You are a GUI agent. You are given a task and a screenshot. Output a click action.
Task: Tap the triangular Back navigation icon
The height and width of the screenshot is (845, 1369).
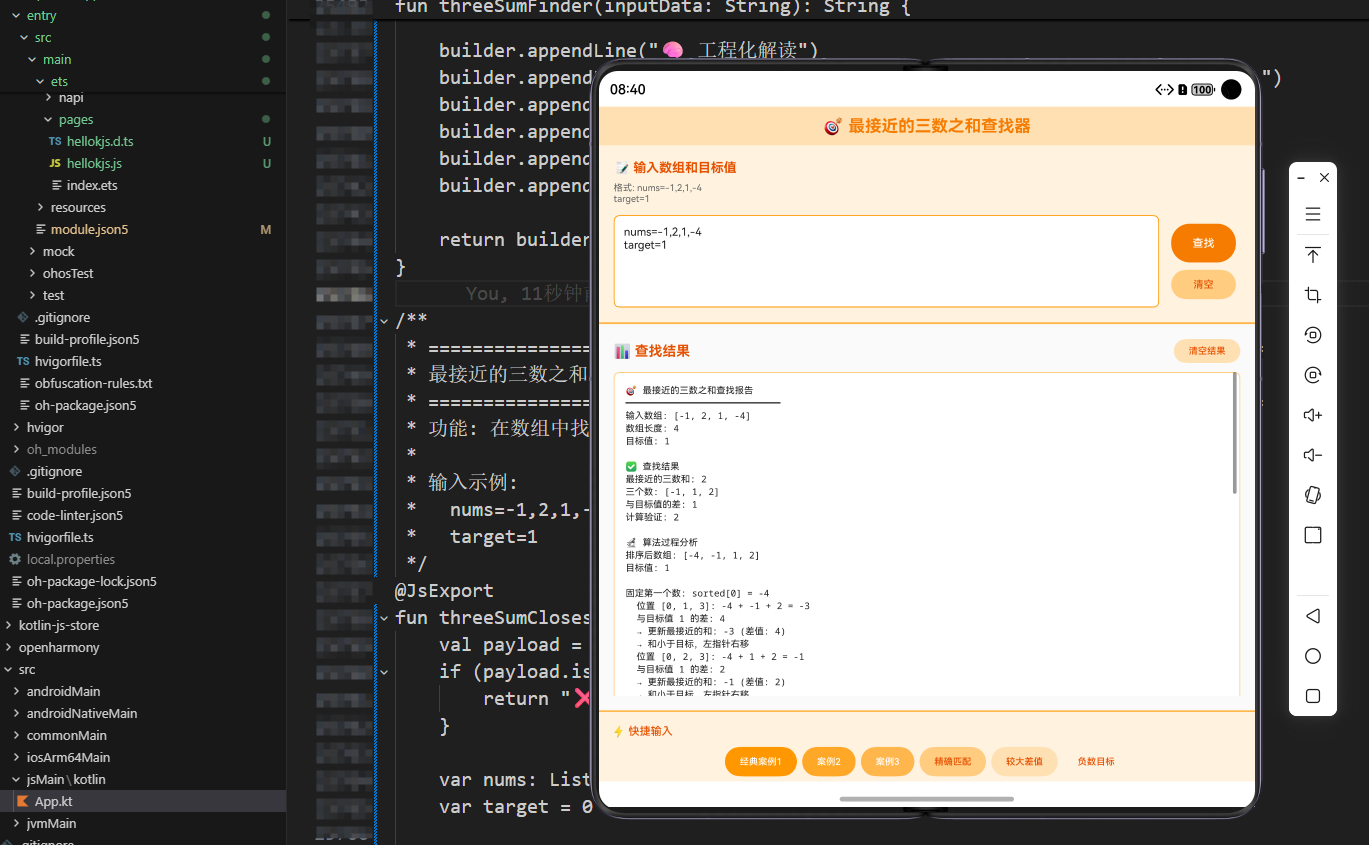(1313, 616)
